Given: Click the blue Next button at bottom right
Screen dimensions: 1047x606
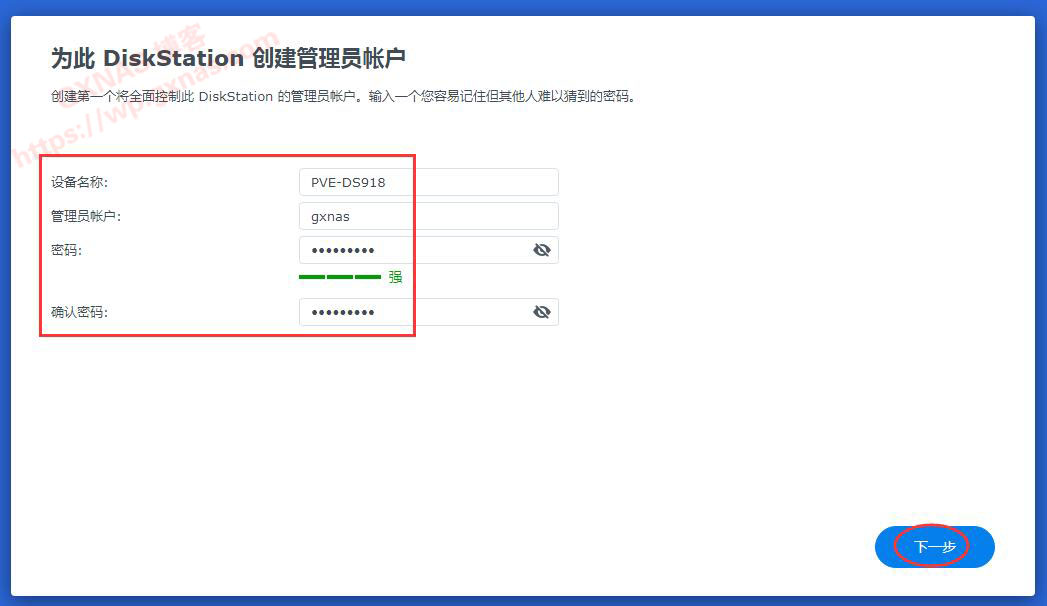Looking at the screenshot, I should tap(933, 546).
